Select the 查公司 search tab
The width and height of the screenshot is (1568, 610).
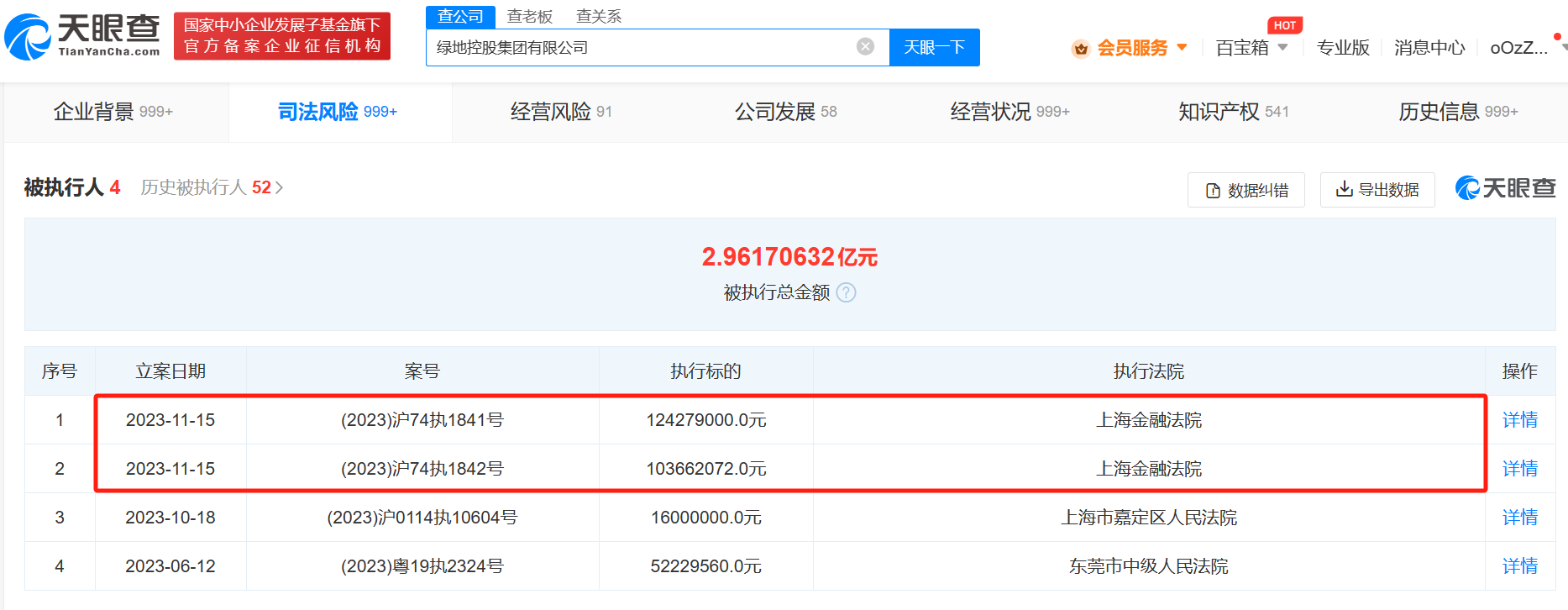(x=460, y=16)
